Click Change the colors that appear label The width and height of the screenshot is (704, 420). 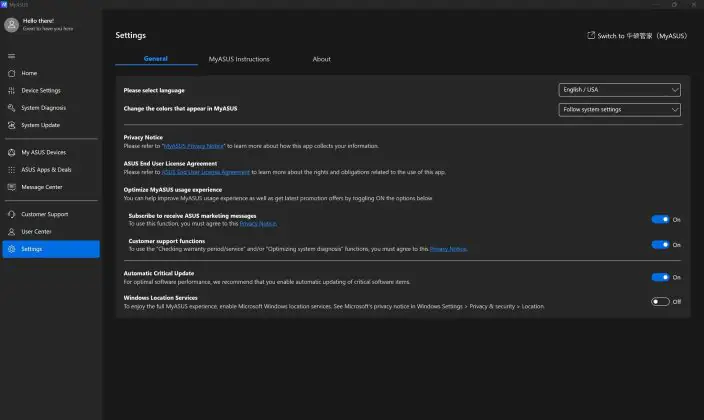[x=180, y=108]
